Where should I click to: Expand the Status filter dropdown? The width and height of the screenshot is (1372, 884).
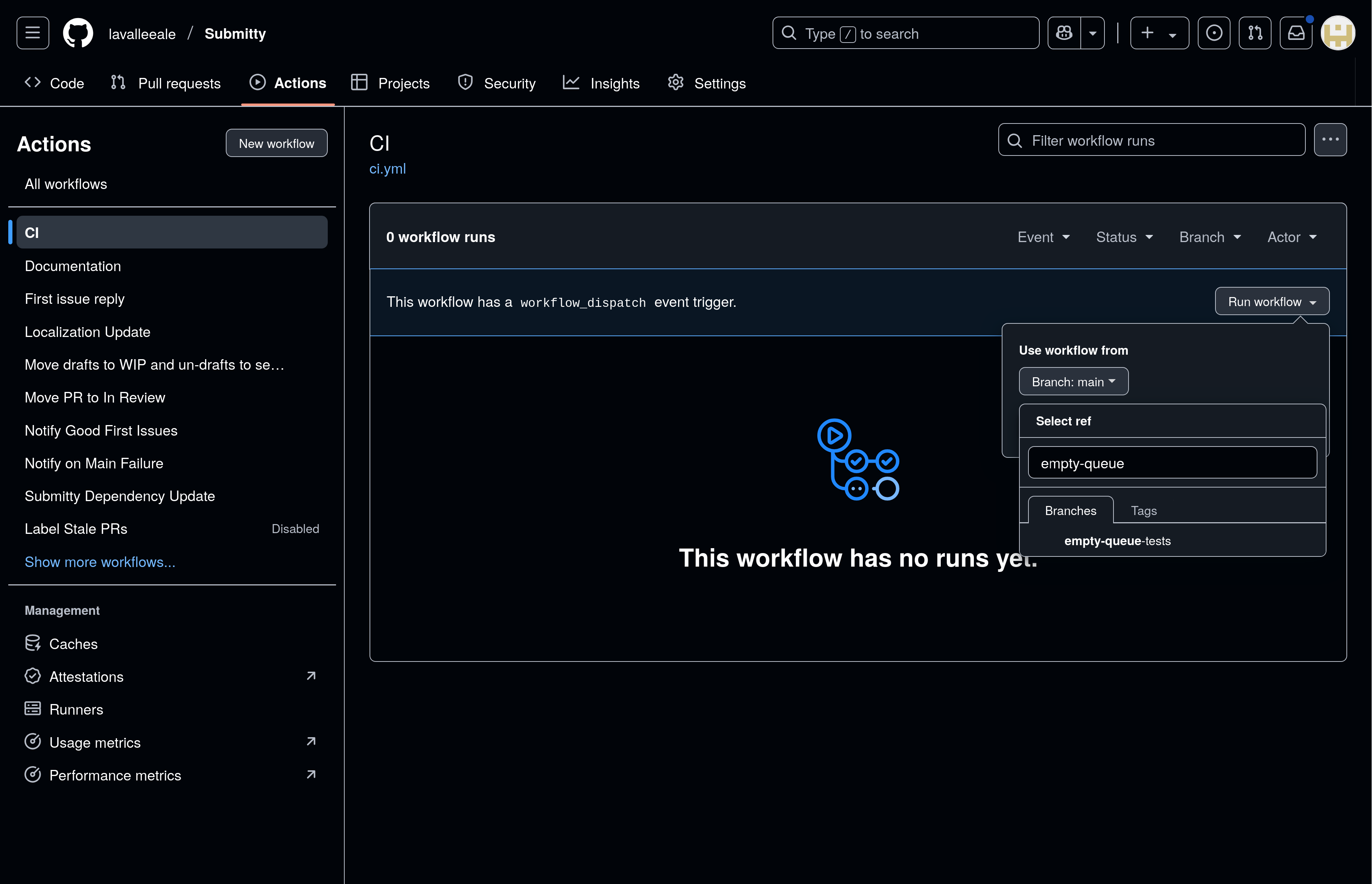[x=1124, y=237]
